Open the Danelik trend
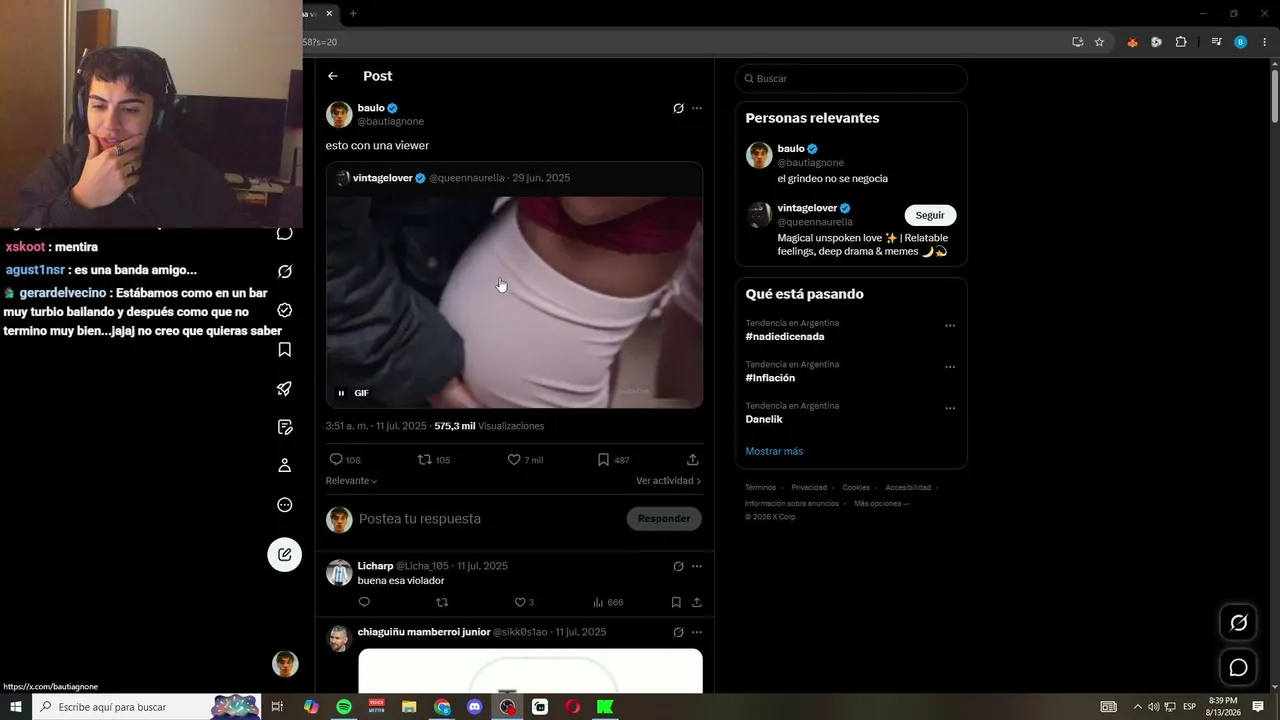The image size is (1280, 720). (x=764, y=420)
